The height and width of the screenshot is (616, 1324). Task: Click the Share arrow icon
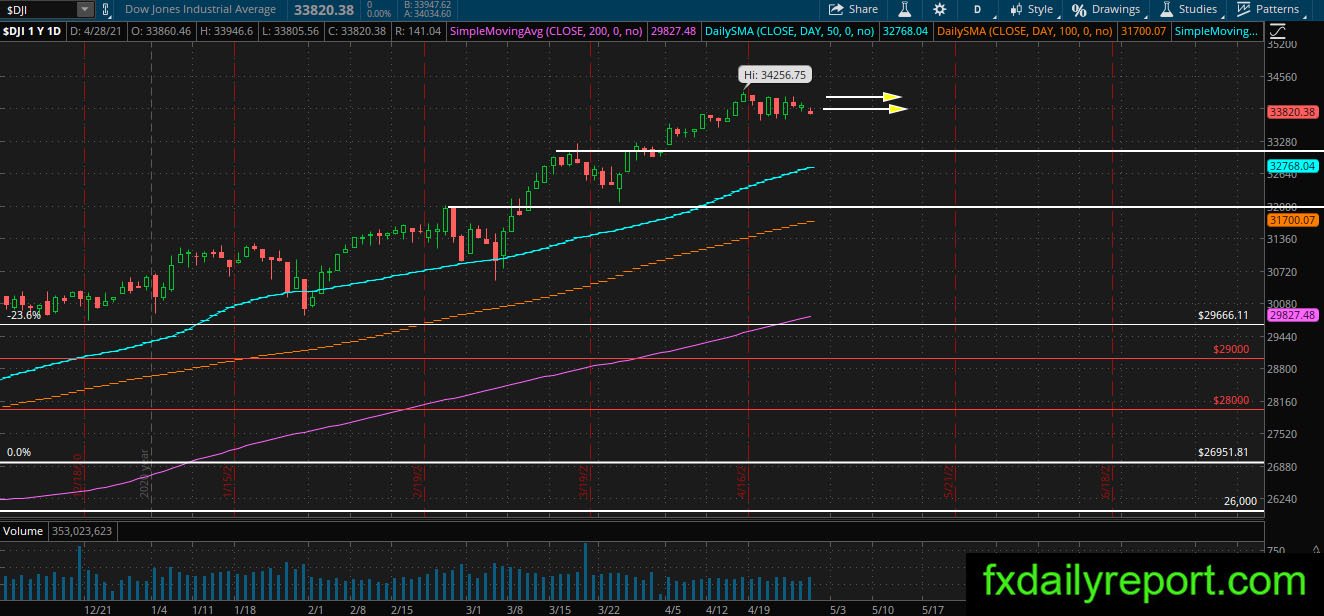(x=836, y=9)
